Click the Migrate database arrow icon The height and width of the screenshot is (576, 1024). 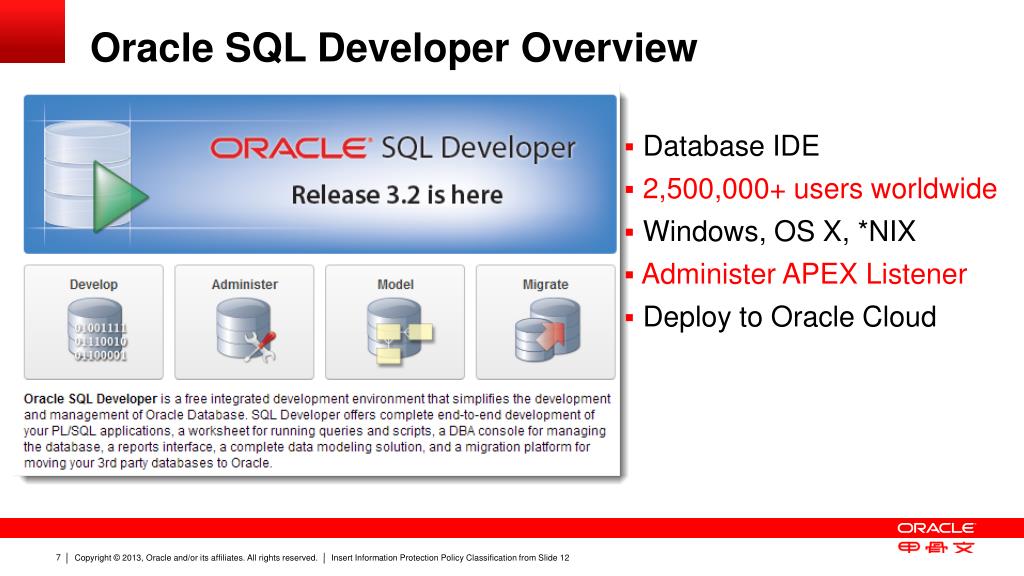click(x=547, y=330)
